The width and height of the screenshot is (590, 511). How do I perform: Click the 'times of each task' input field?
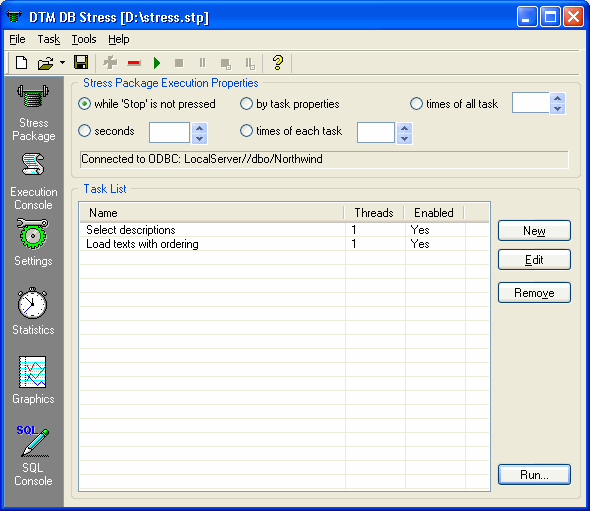tap(376, 132)
